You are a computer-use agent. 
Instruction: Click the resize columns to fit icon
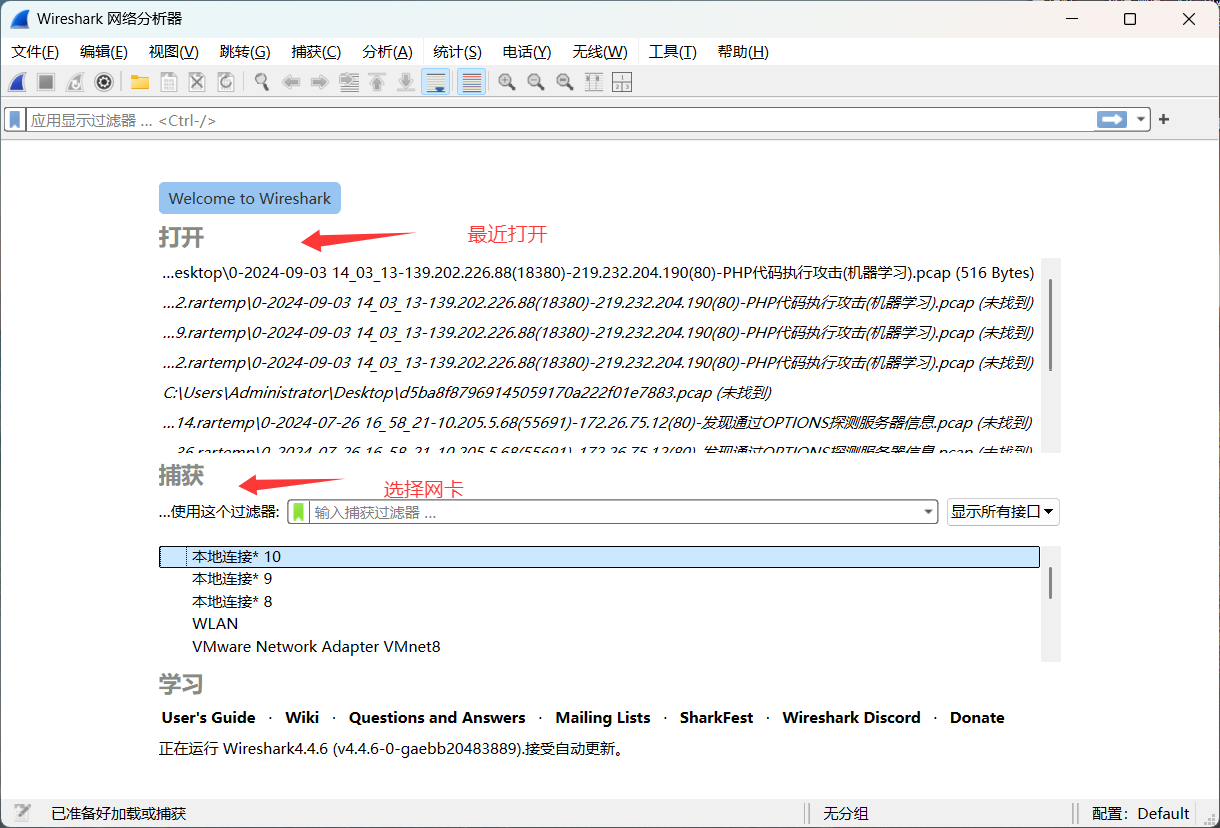click(x=594, y=82)
